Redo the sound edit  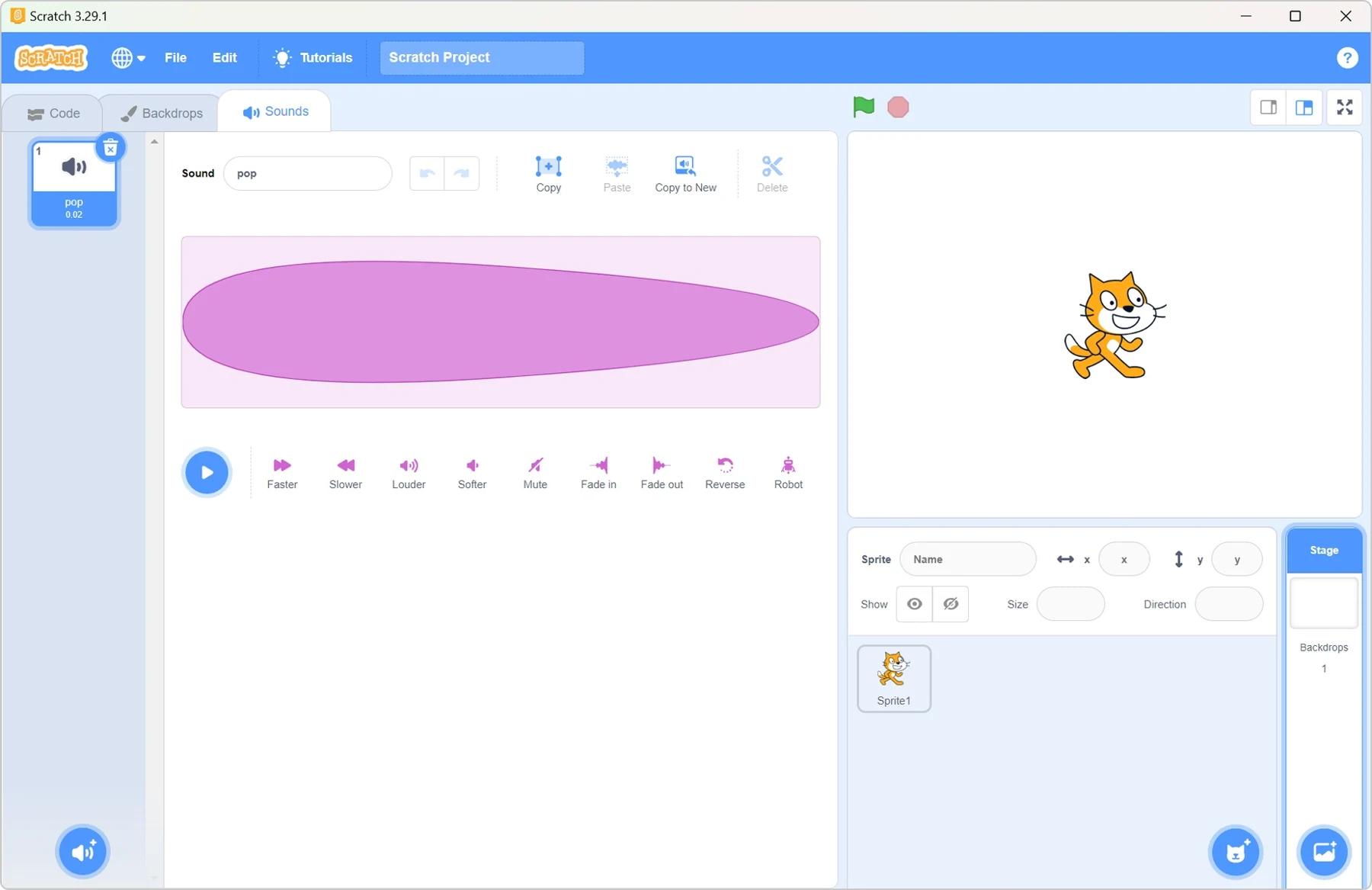point(462,173)
